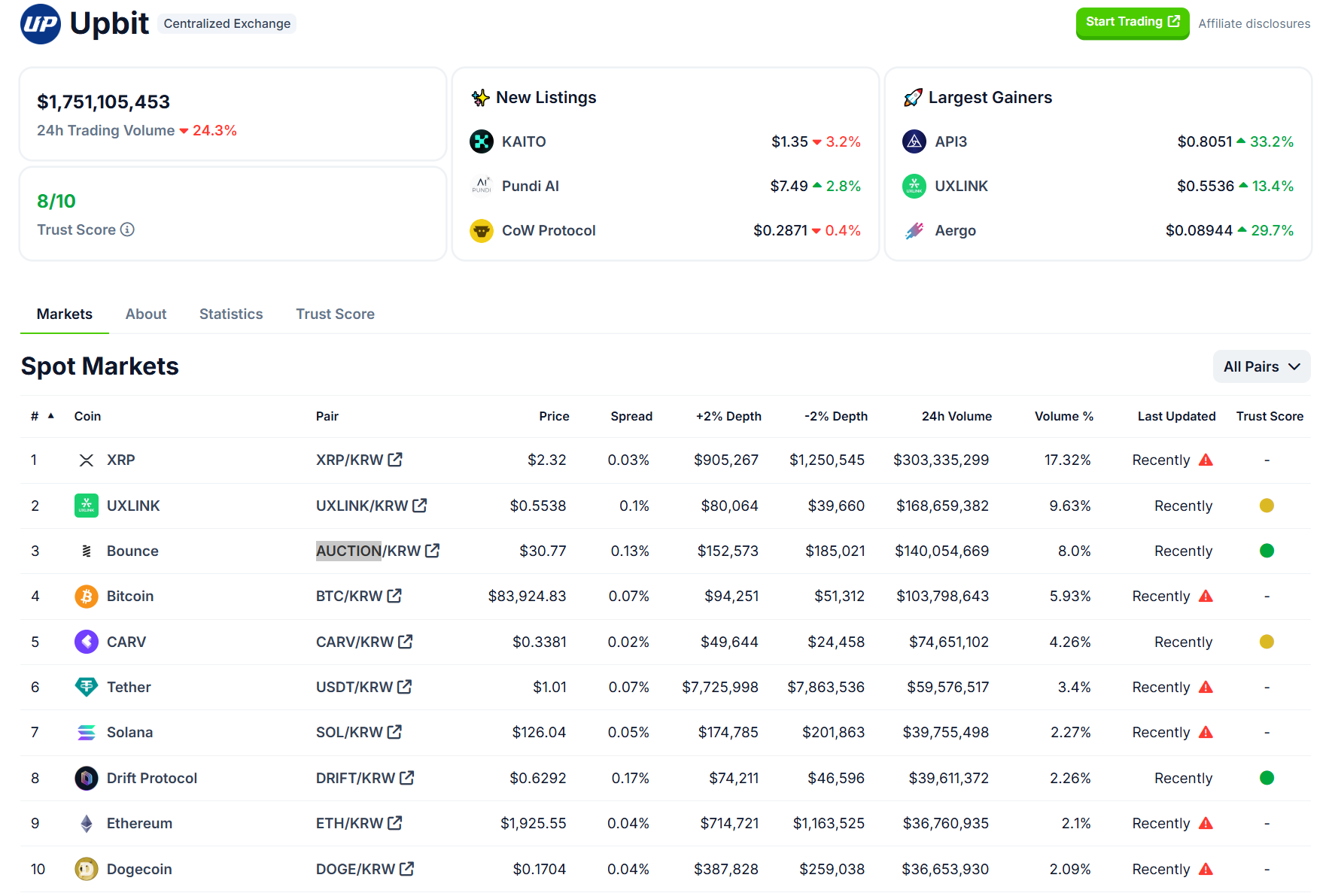Click the warning triangle in Bitcoin row
The width and height of the screenshot is (1332, 896).
[1206, 596]
